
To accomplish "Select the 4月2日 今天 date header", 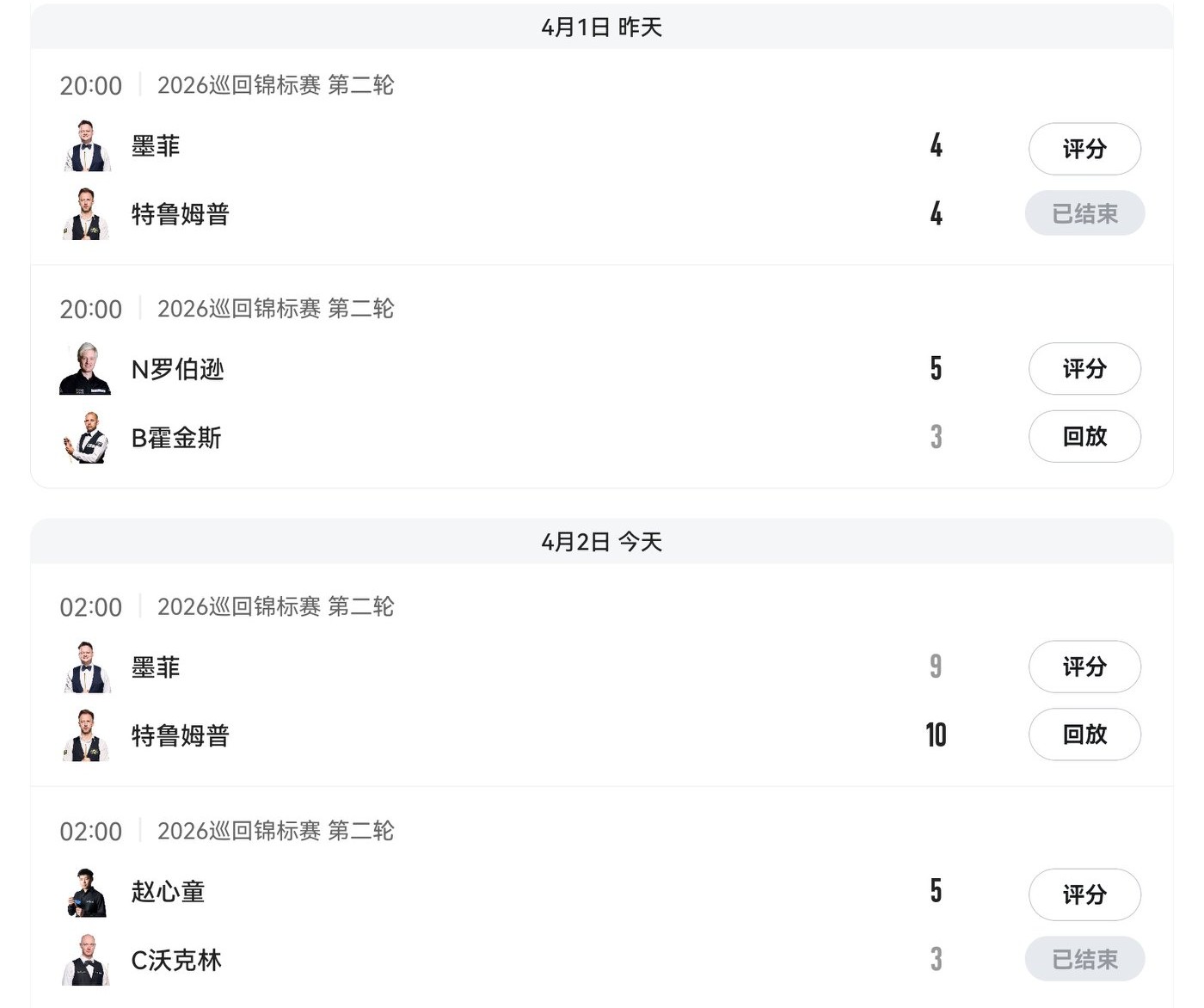I will tap(602, 542).
